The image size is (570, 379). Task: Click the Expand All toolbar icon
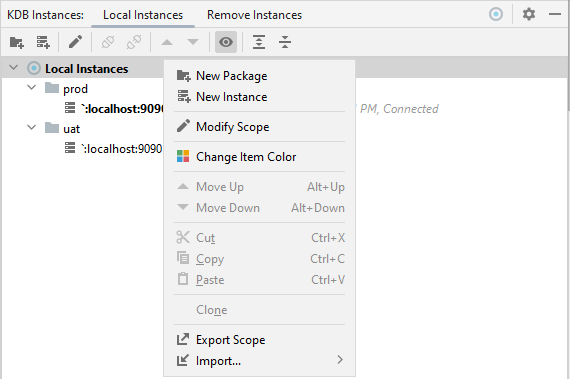tap(259, 42)
